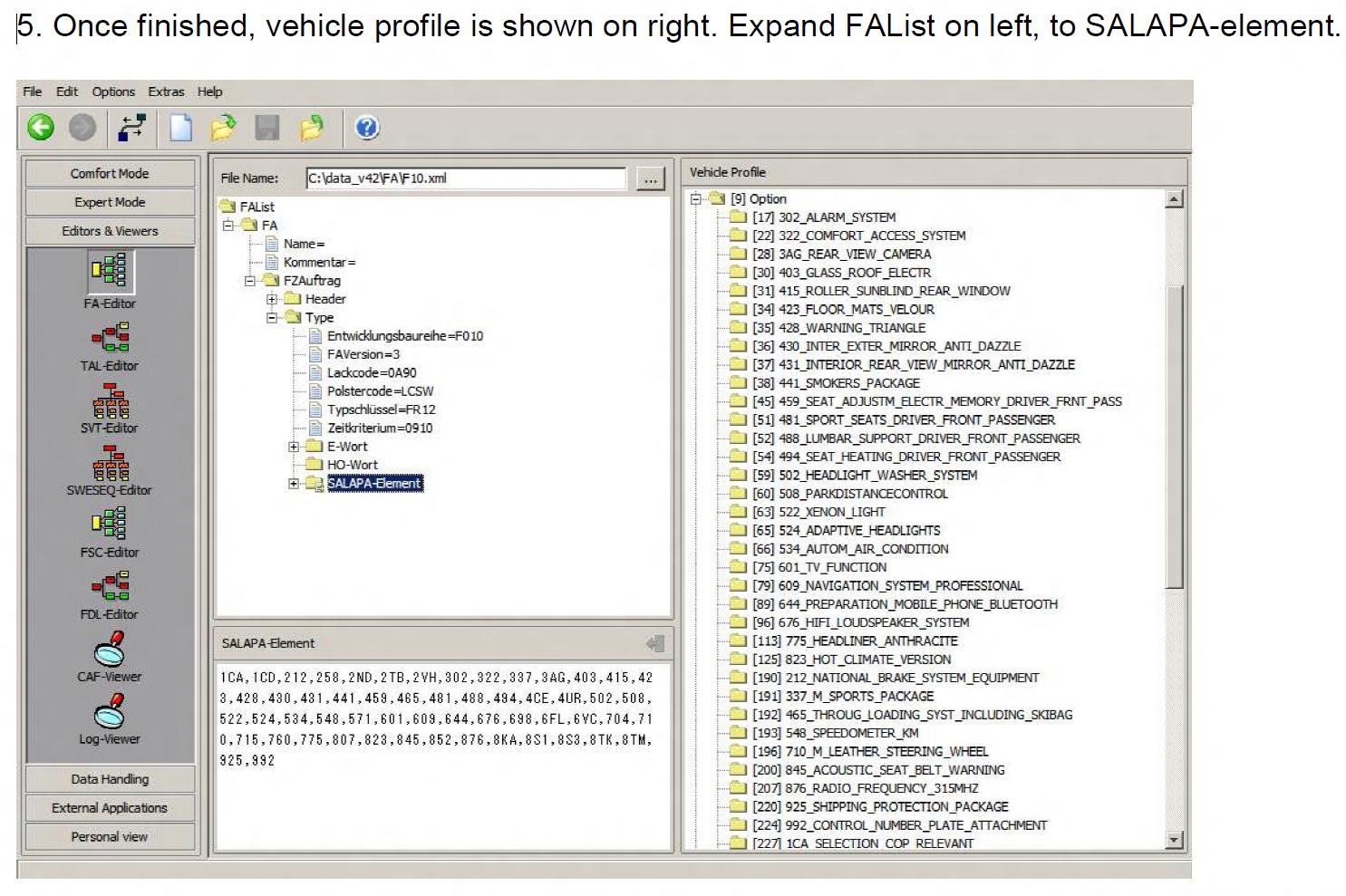The image size is (1346, 896).
Task: Click the green back arrow toolbar icon
Action: coord(40,128)
